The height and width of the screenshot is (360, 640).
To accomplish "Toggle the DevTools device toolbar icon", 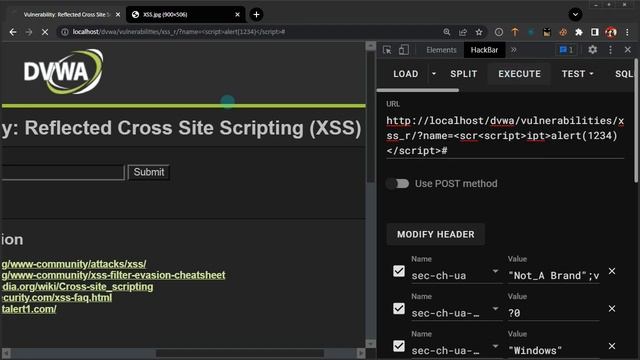I will pos(404,50).
